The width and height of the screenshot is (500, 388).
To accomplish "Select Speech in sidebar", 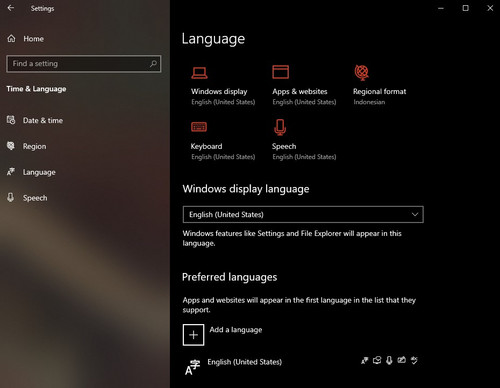I will (x=35, y=198).
